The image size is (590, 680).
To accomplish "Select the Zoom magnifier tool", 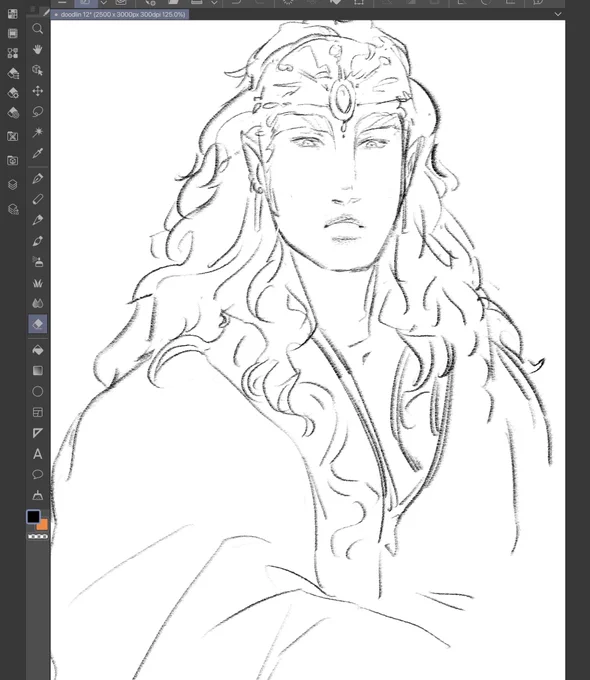I will 38,29.
